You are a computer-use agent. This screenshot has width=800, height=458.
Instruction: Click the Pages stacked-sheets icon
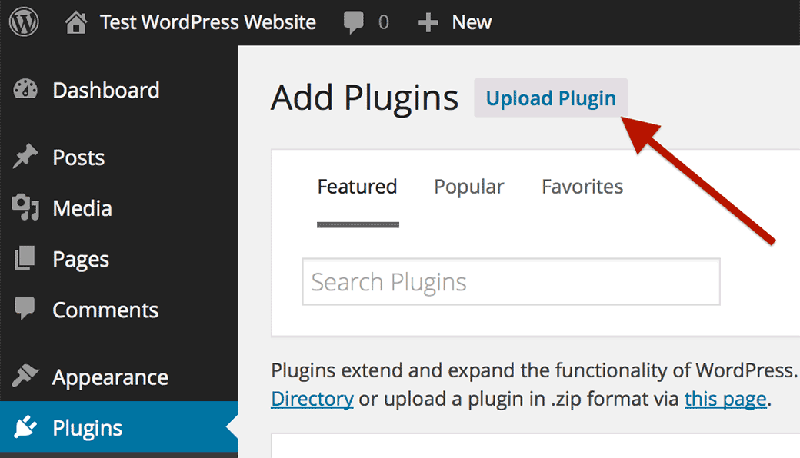click(x=25, y=258)
